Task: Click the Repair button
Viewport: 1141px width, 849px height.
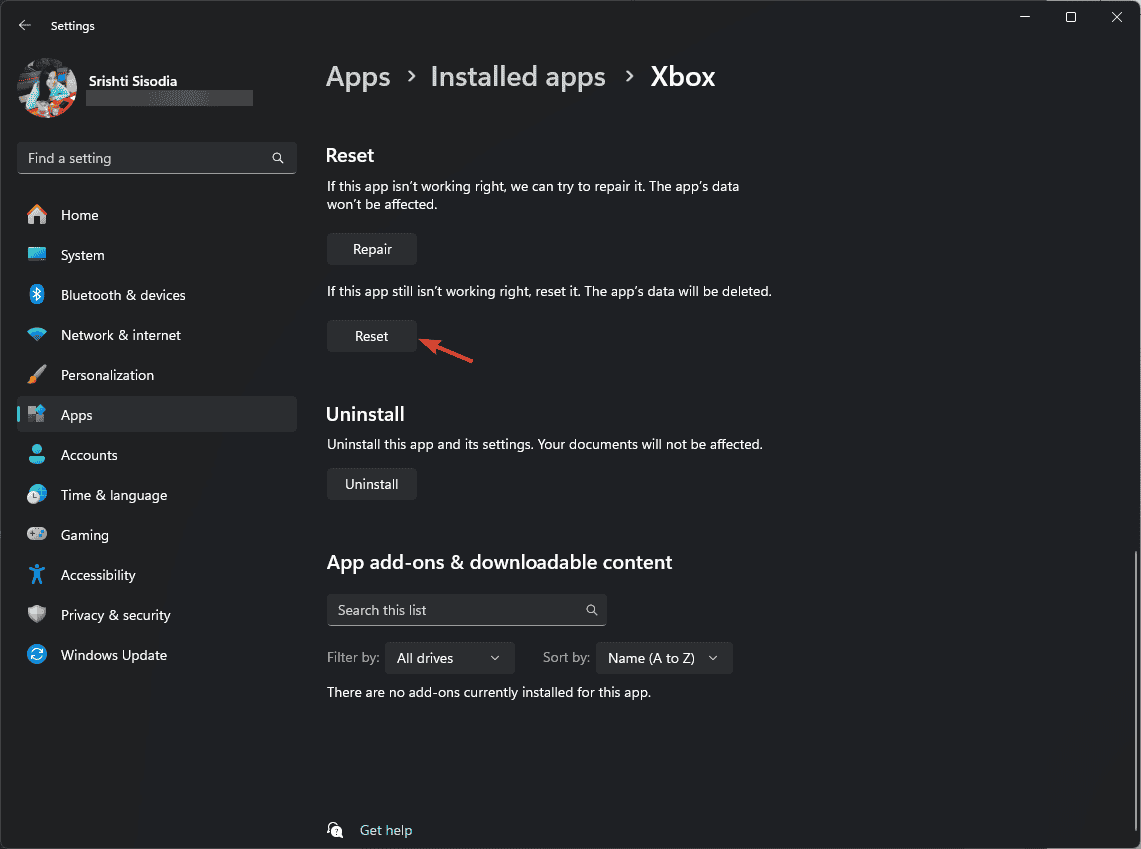Action: tap(372, 249)
